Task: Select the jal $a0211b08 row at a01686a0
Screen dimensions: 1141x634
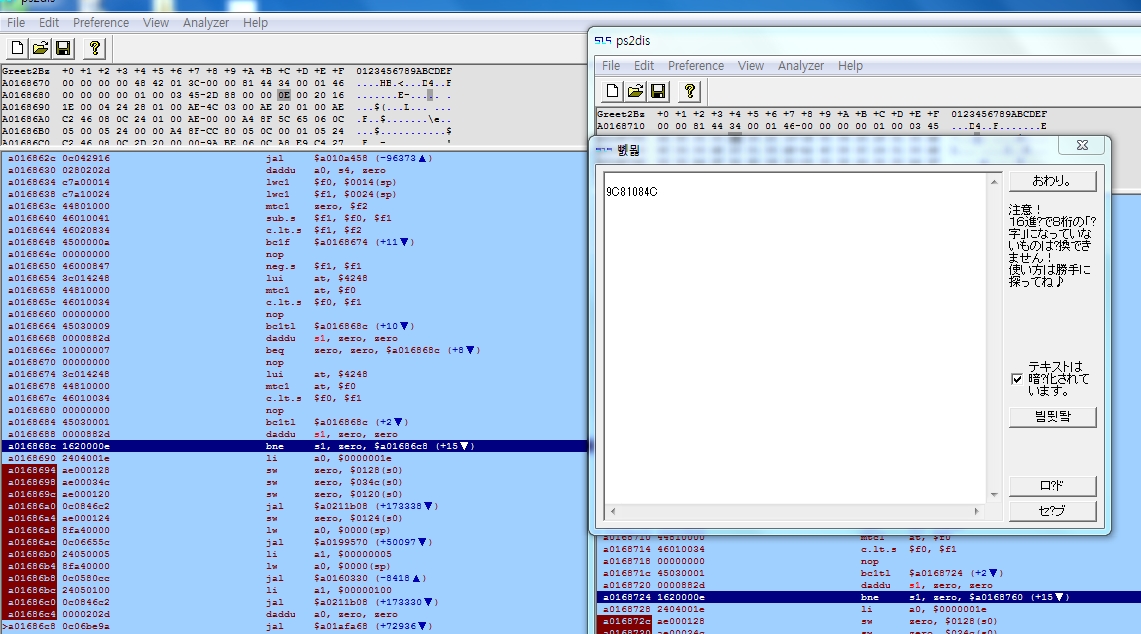Action: pyautogui.click(x=294, y=506)
